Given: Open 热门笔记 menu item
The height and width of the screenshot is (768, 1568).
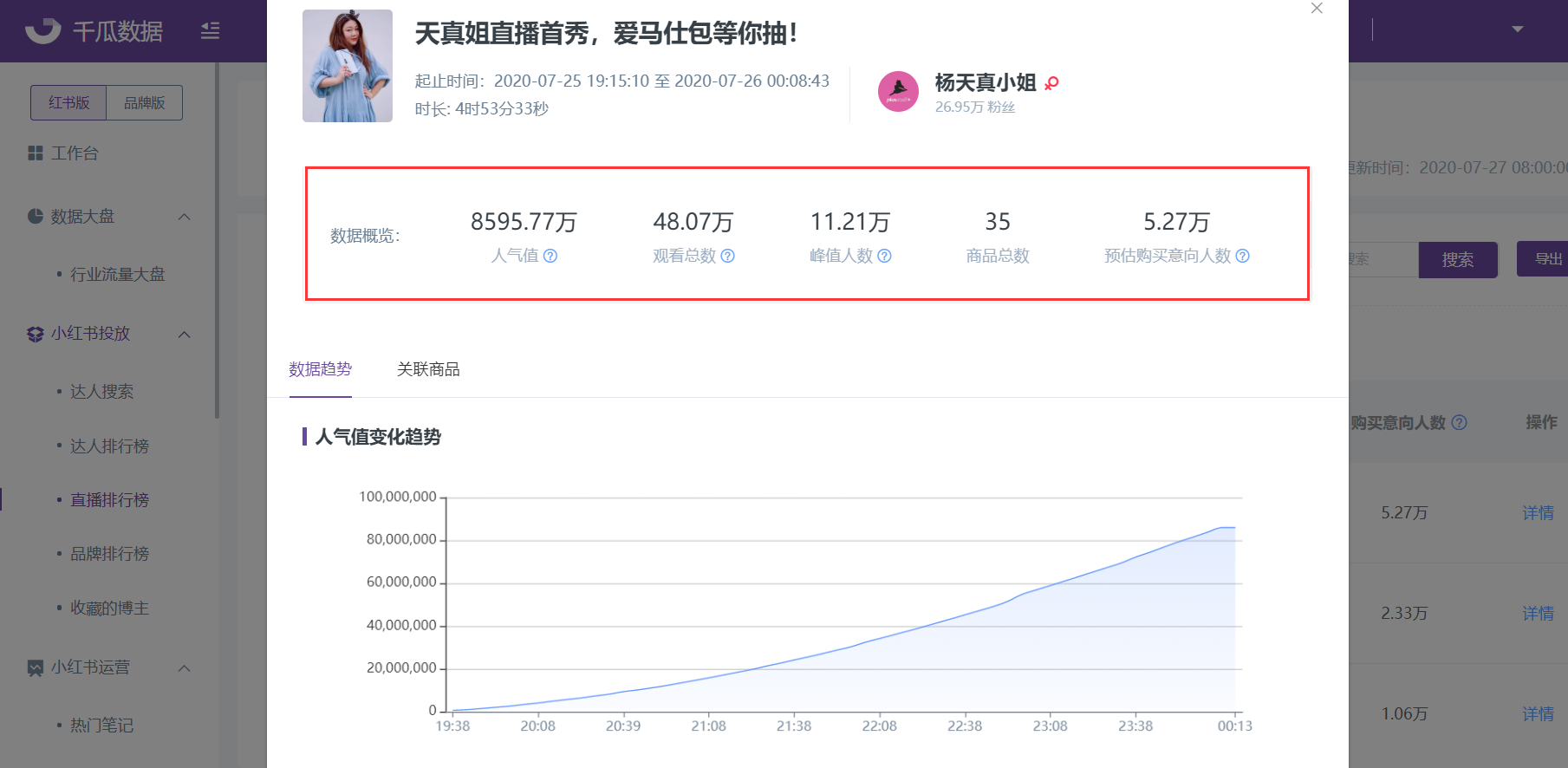Looking at the screenshot, I should (101, 726).
